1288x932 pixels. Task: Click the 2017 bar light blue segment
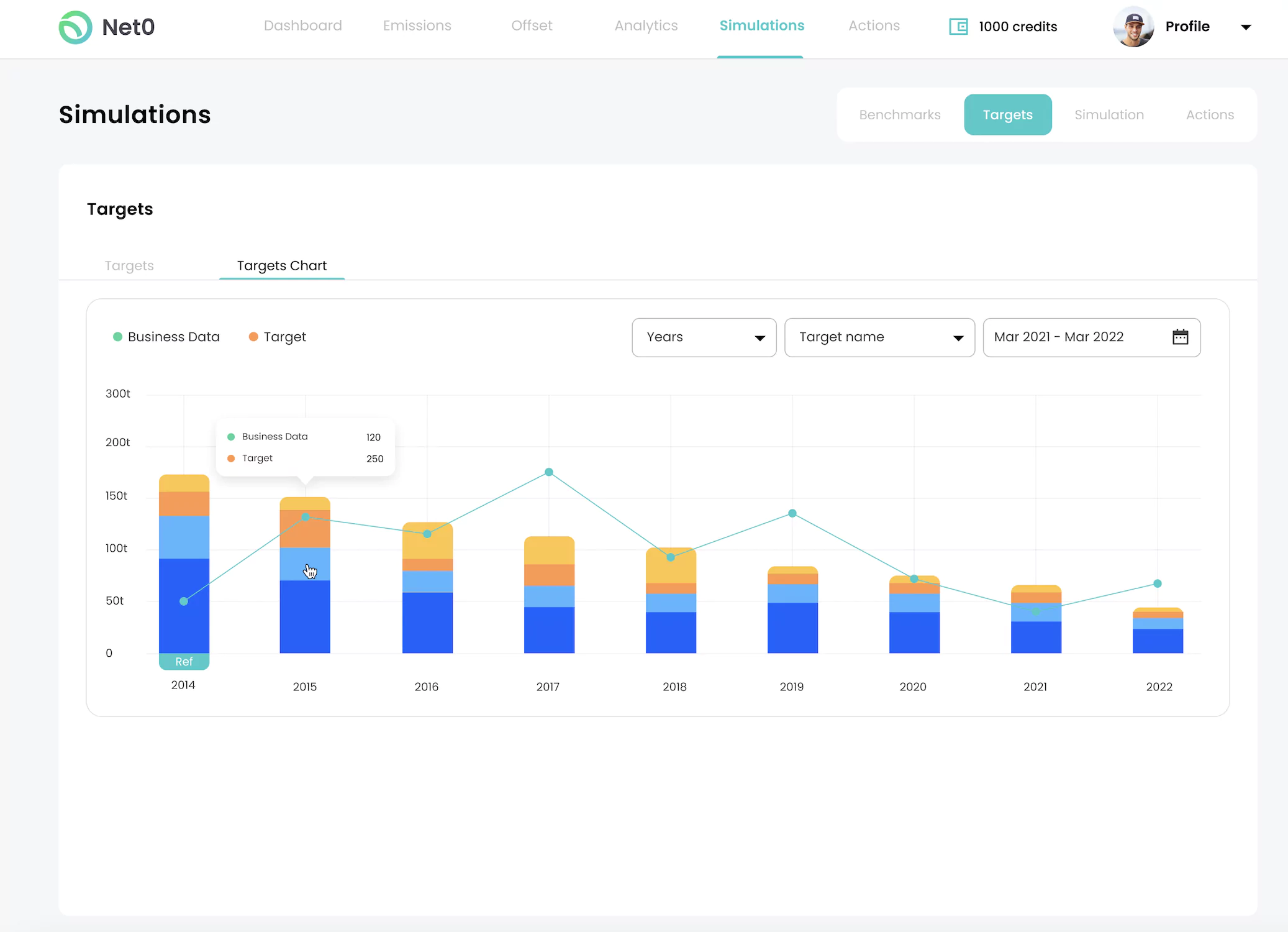pyautogui.click(x=549, y=596)
